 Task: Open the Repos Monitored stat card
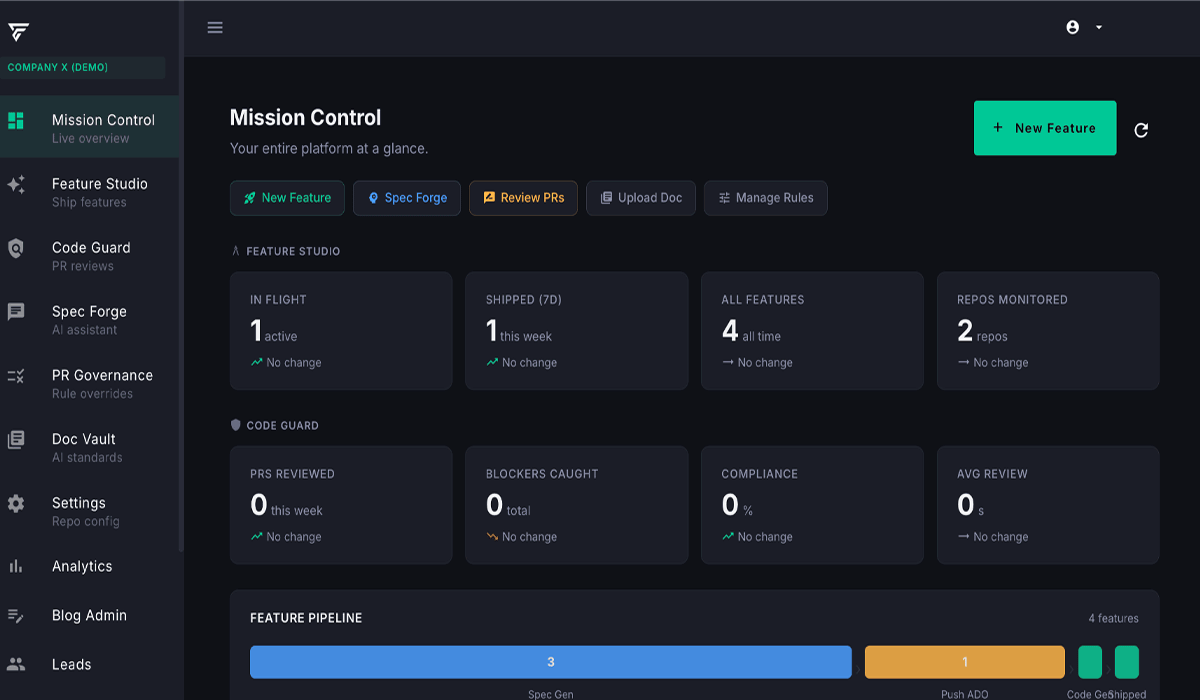[1048, 331]
